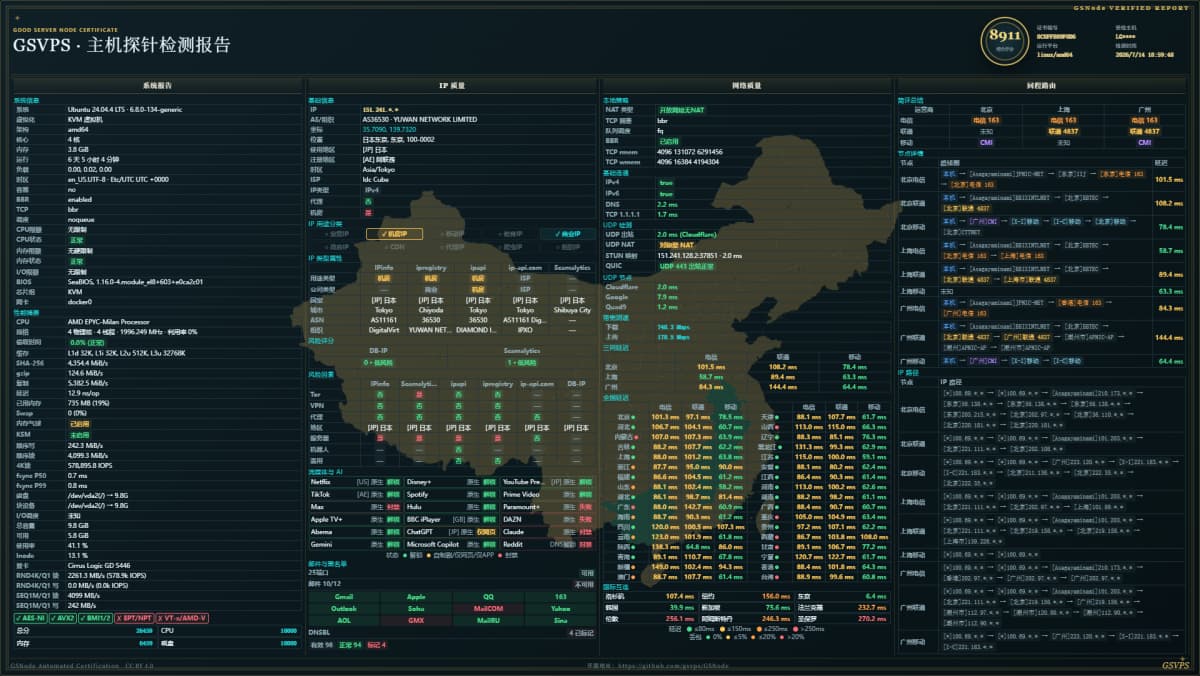Click the MailRU provider cell
The image size is (1200, 676).
pyautogui.click(x=488, y=620)
